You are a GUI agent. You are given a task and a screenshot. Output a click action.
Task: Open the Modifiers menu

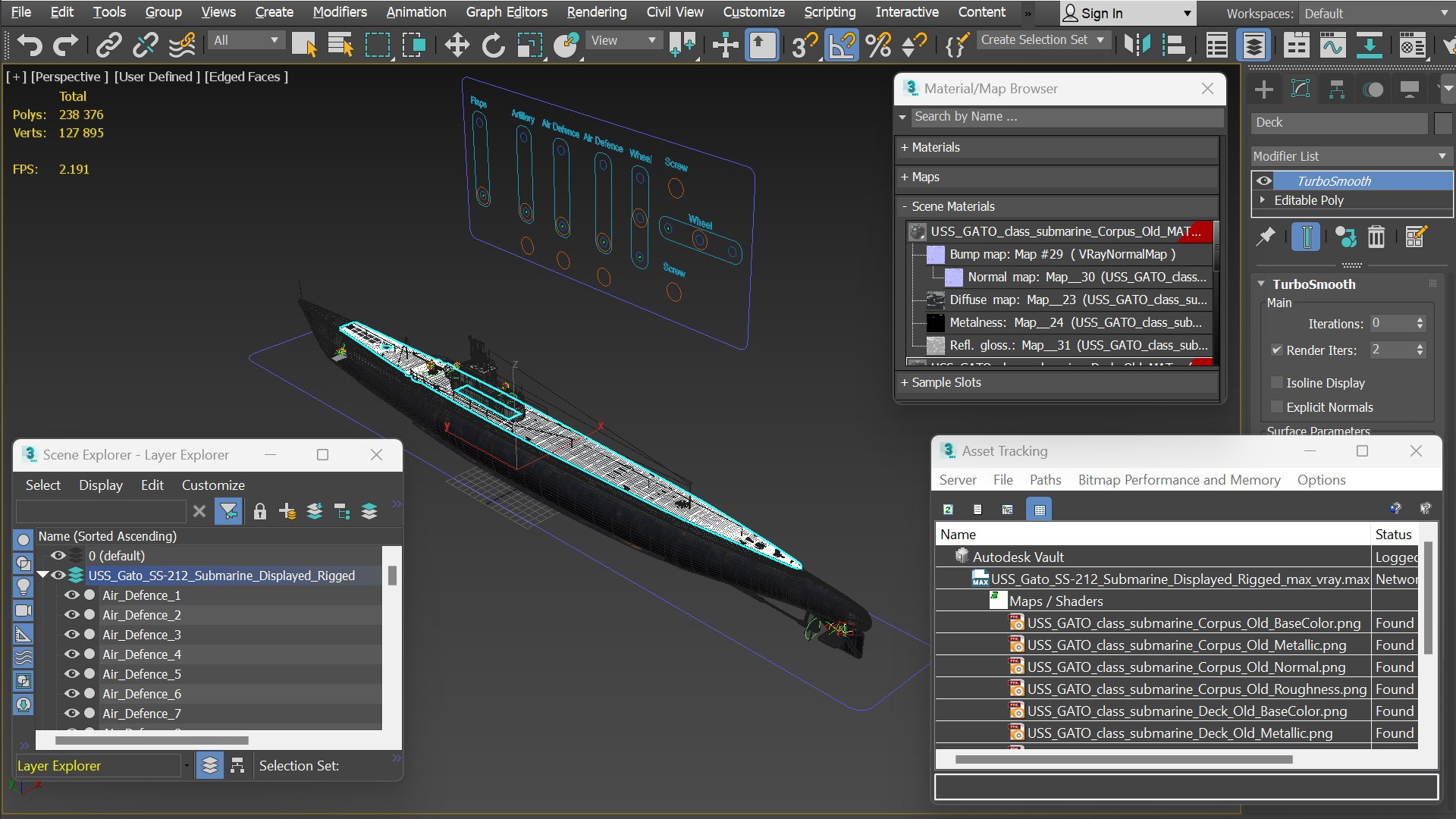click(340, 12)
